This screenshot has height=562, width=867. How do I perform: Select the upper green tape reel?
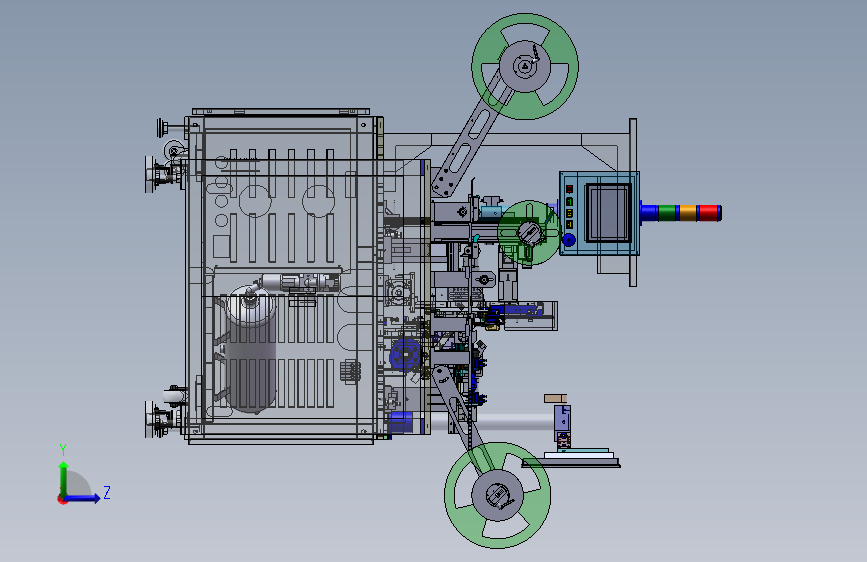pyautogui.click(x=525, y=66)
